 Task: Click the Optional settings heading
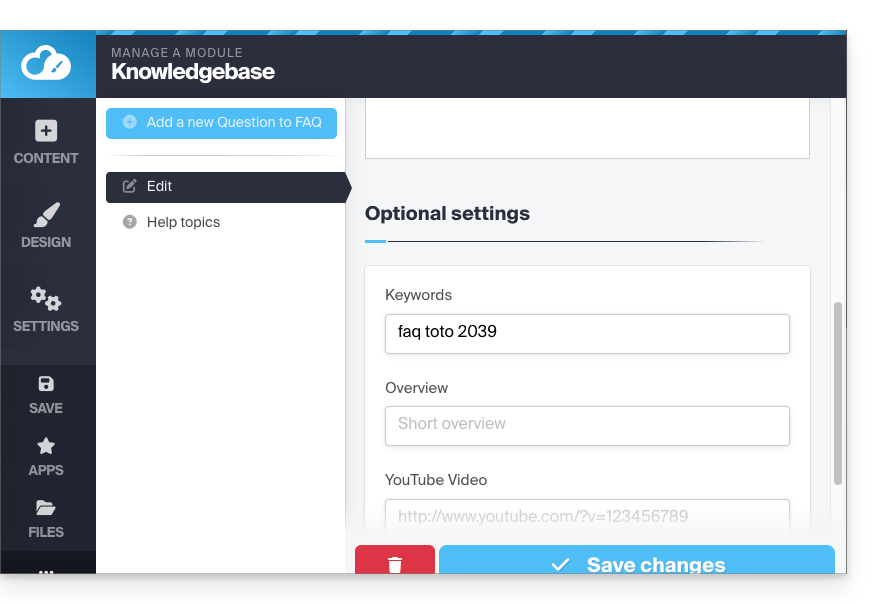tap(447, 214)
